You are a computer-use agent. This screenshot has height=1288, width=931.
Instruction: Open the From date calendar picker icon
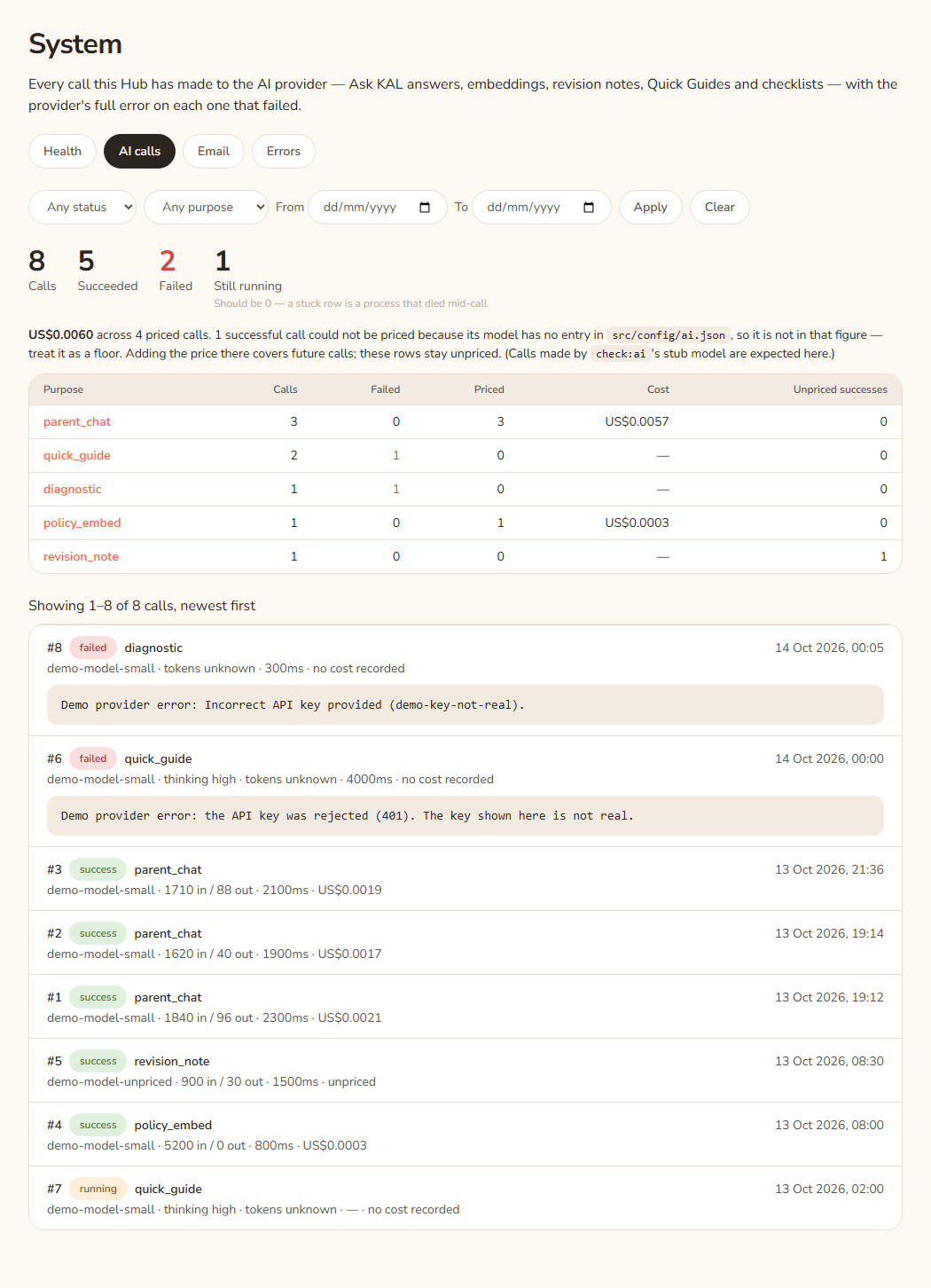[425, 208]
